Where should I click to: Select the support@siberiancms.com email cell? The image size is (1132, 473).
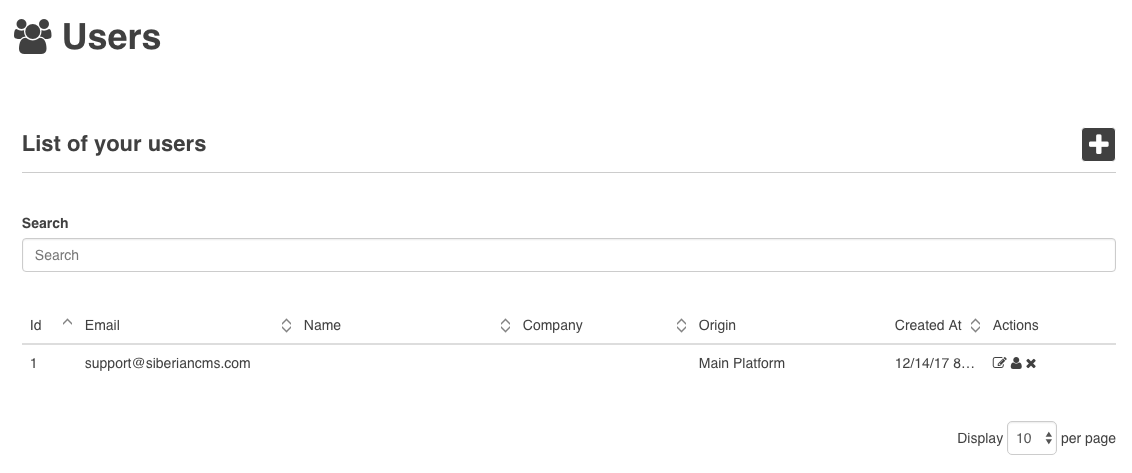[x=167, y=363]
